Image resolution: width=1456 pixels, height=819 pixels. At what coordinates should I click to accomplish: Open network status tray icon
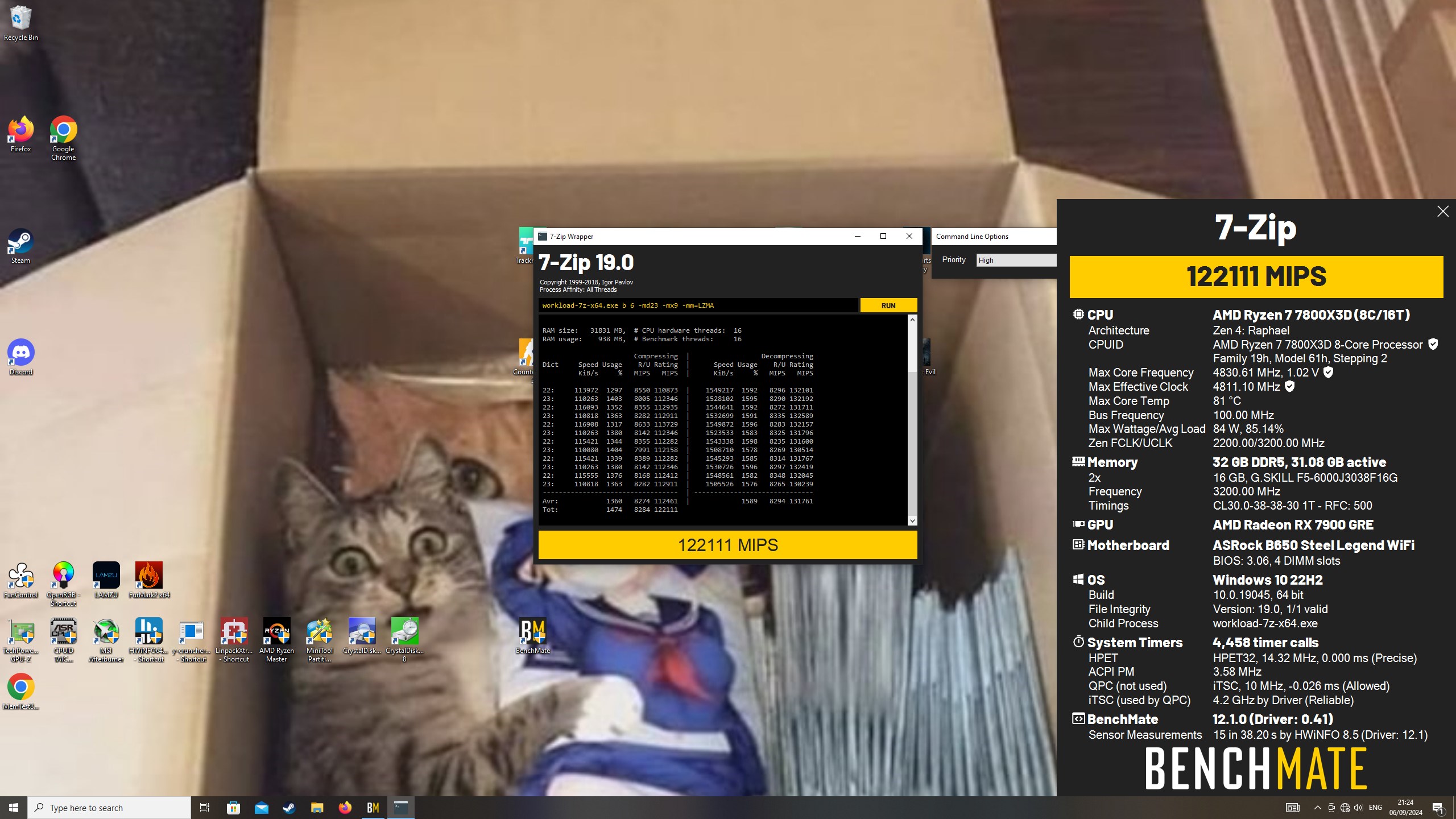1345,808
